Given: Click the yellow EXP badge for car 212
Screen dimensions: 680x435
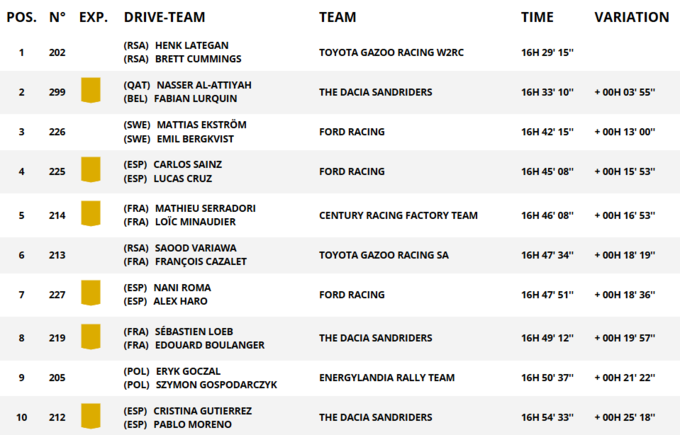Looking at the screenshot, I should (91, 417).
